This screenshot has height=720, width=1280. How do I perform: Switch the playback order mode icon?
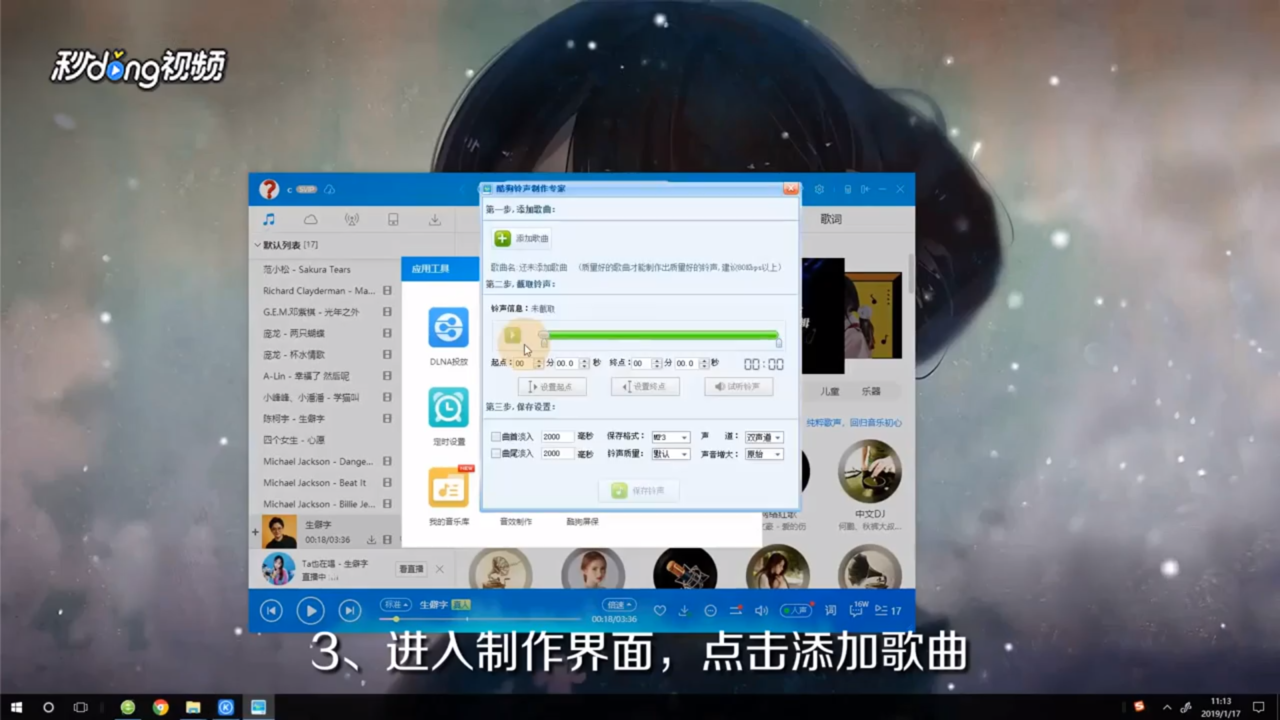(736, 610)
